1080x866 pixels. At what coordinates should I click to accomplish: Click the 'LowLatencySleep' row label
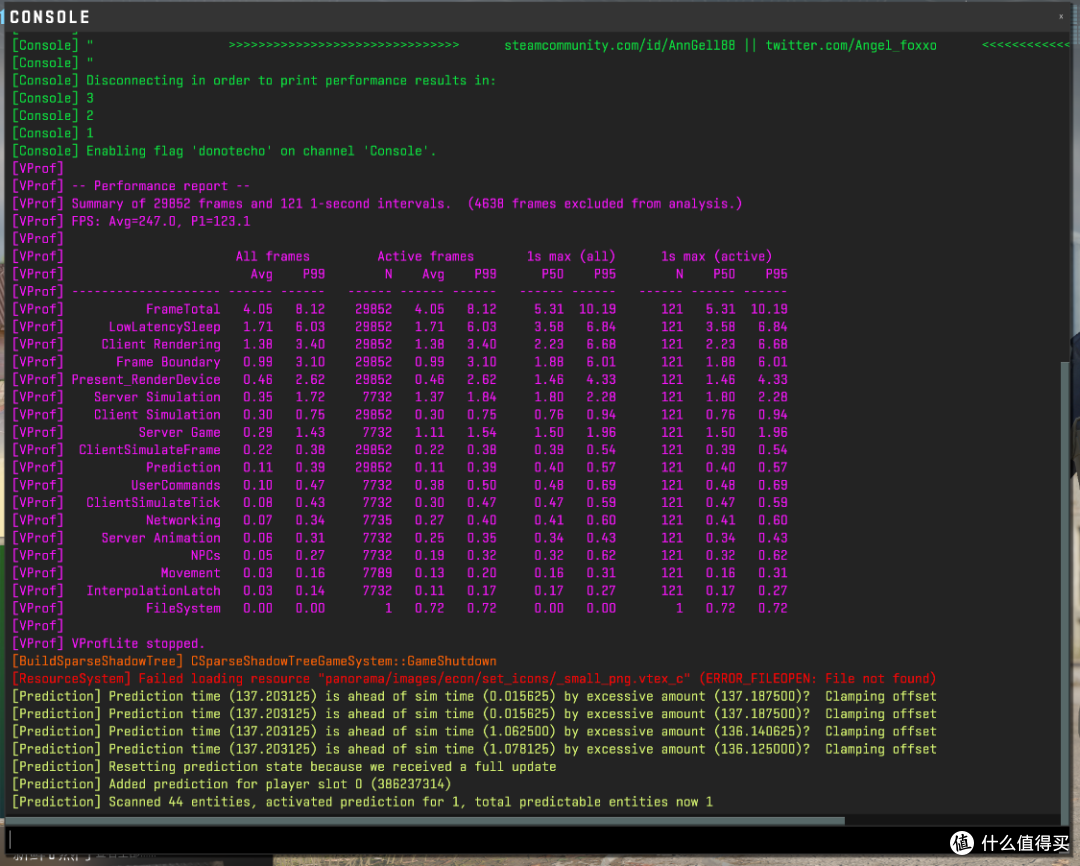(x=165, y=327)
